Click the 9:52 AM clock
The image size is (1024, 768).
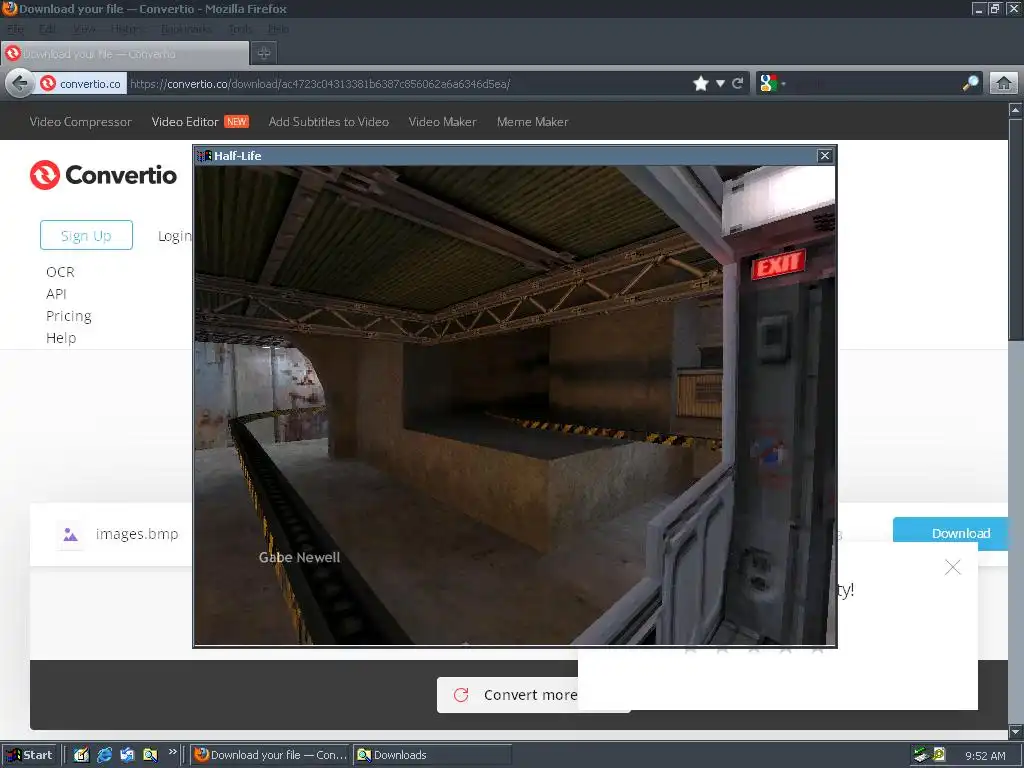[x=985, y=756]
